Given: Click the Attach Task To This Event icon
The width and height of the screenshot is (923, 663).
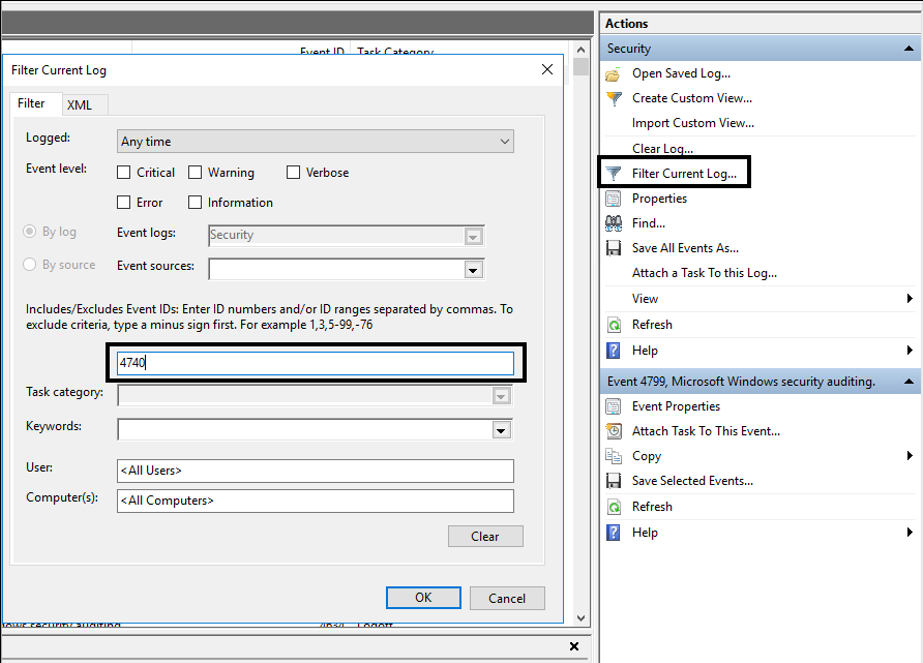Looking at the screenshot, I should pyautogui.click(x=613, y=431).
